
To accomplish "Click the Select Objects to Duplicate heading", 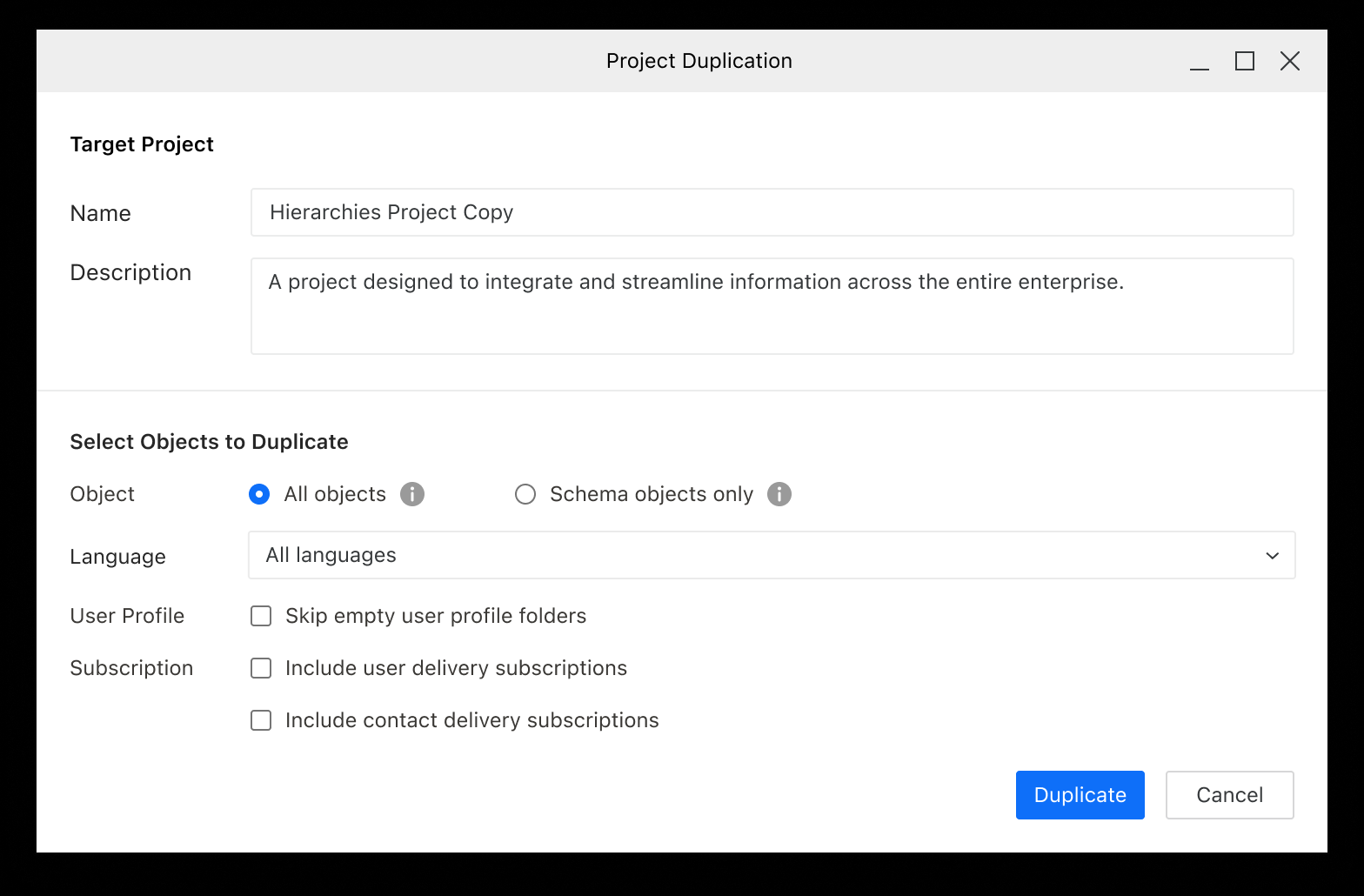I will click(x=209, y=442).
